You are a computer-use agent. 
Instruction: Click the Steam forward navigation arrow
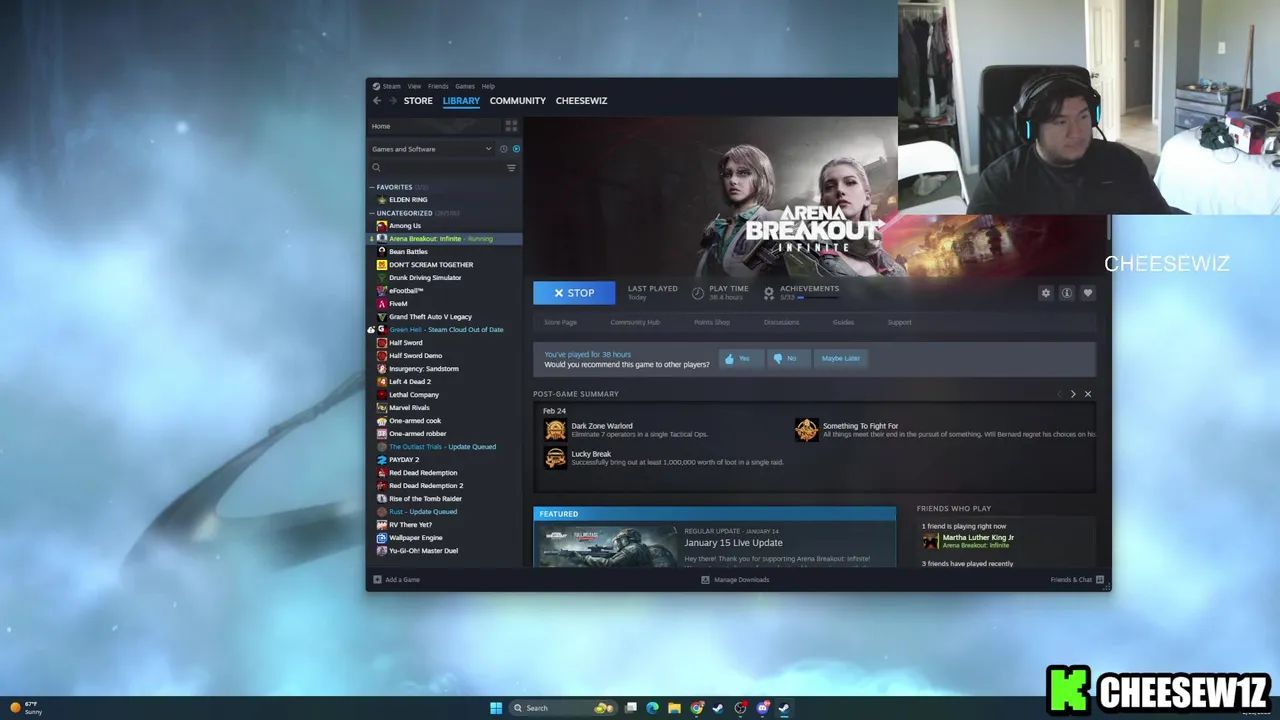tap(392, 101)
